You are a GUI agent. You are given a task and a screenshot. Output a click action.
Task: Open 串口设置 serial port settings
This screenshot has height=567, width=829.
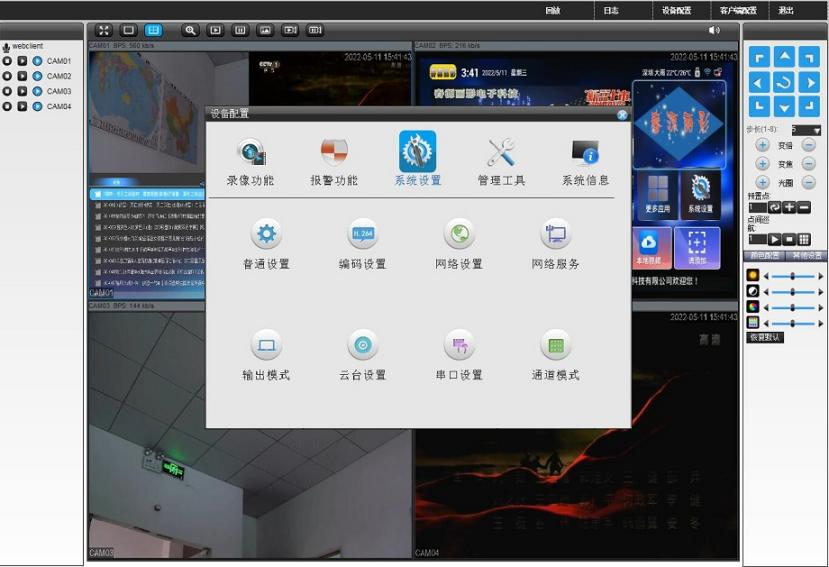pos(459,346)
